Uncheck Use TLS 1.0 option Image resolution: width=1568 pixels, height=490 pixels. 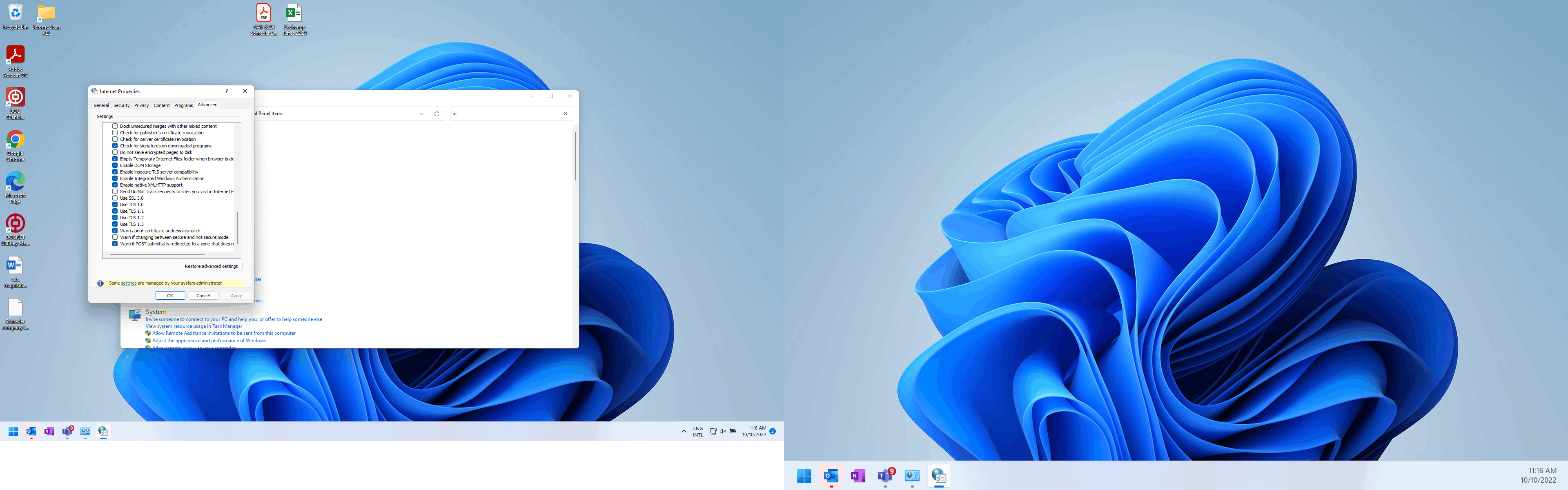click(115, 205)
